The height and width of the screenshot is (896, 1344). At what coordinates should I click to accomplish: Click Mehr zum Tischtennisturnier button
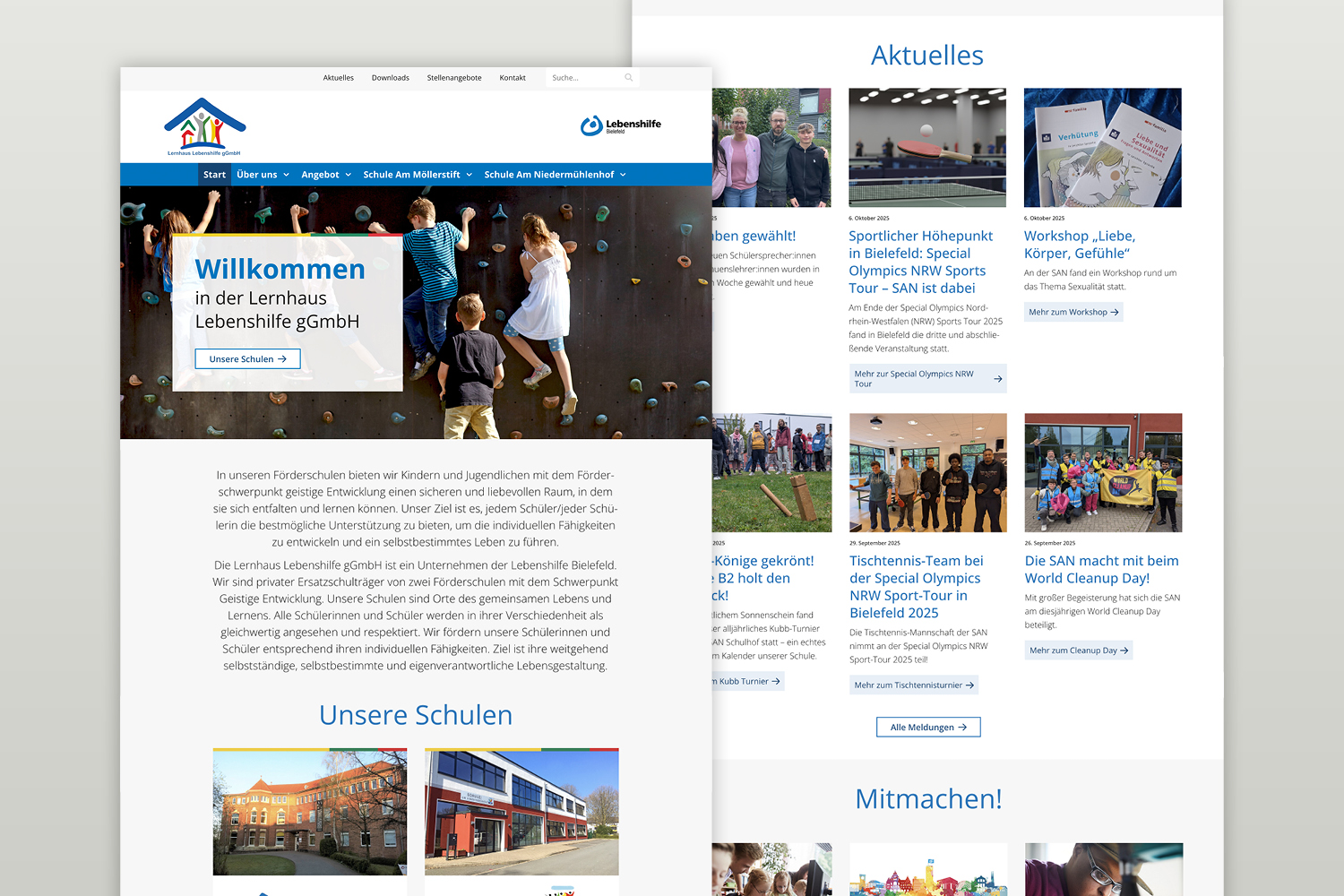coord(914,685)
